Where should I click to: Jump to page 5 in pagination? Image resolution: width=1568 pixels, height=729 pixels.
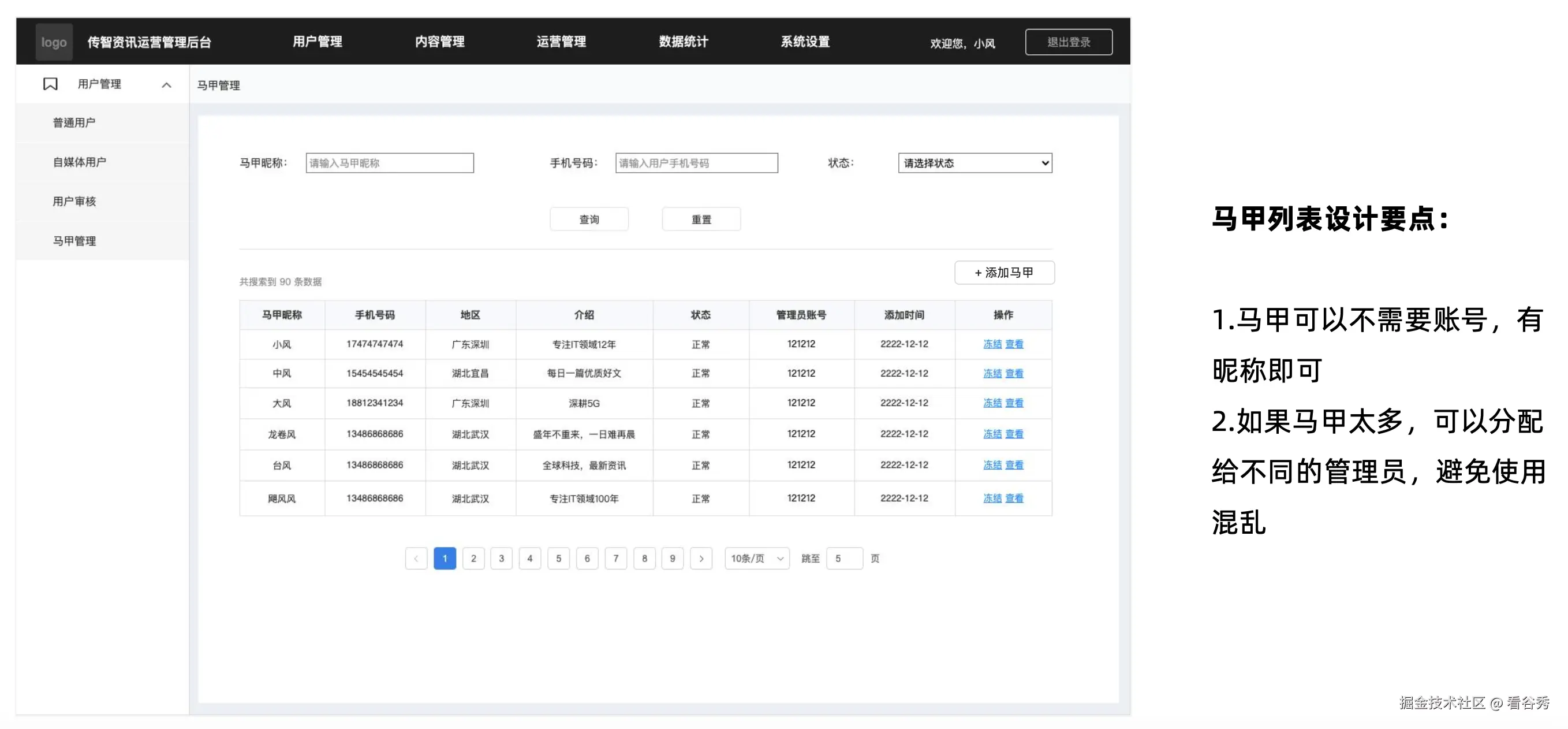tap(558, 558)
